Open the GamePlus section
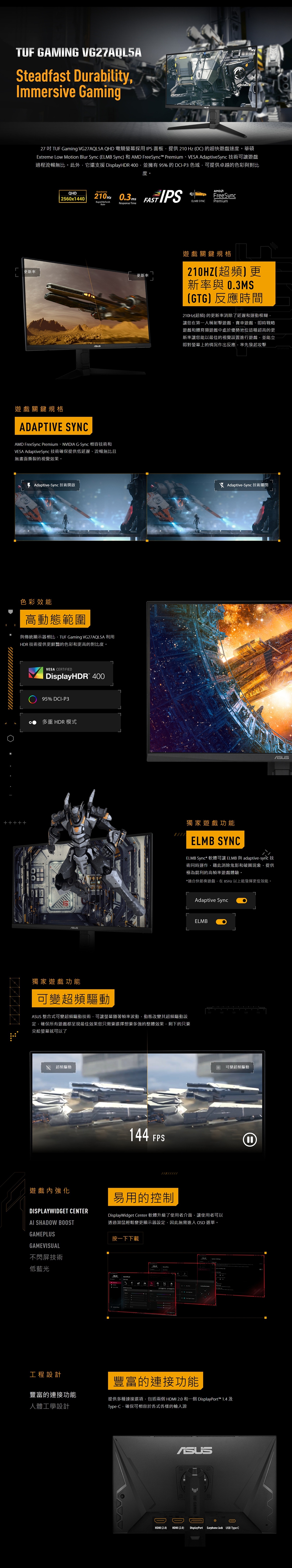This screenshot has width=292, height=1568. coord(42,1235)
